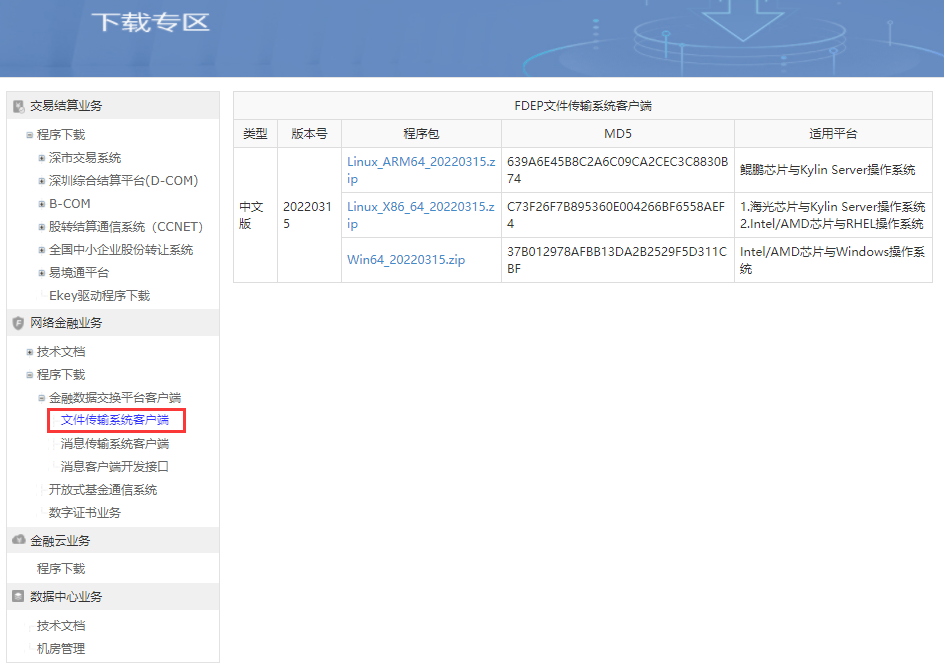The image size is (944, 668).
Task: Expand the 全国中小企业股份转让系统 node
Action: pos(42,250)
